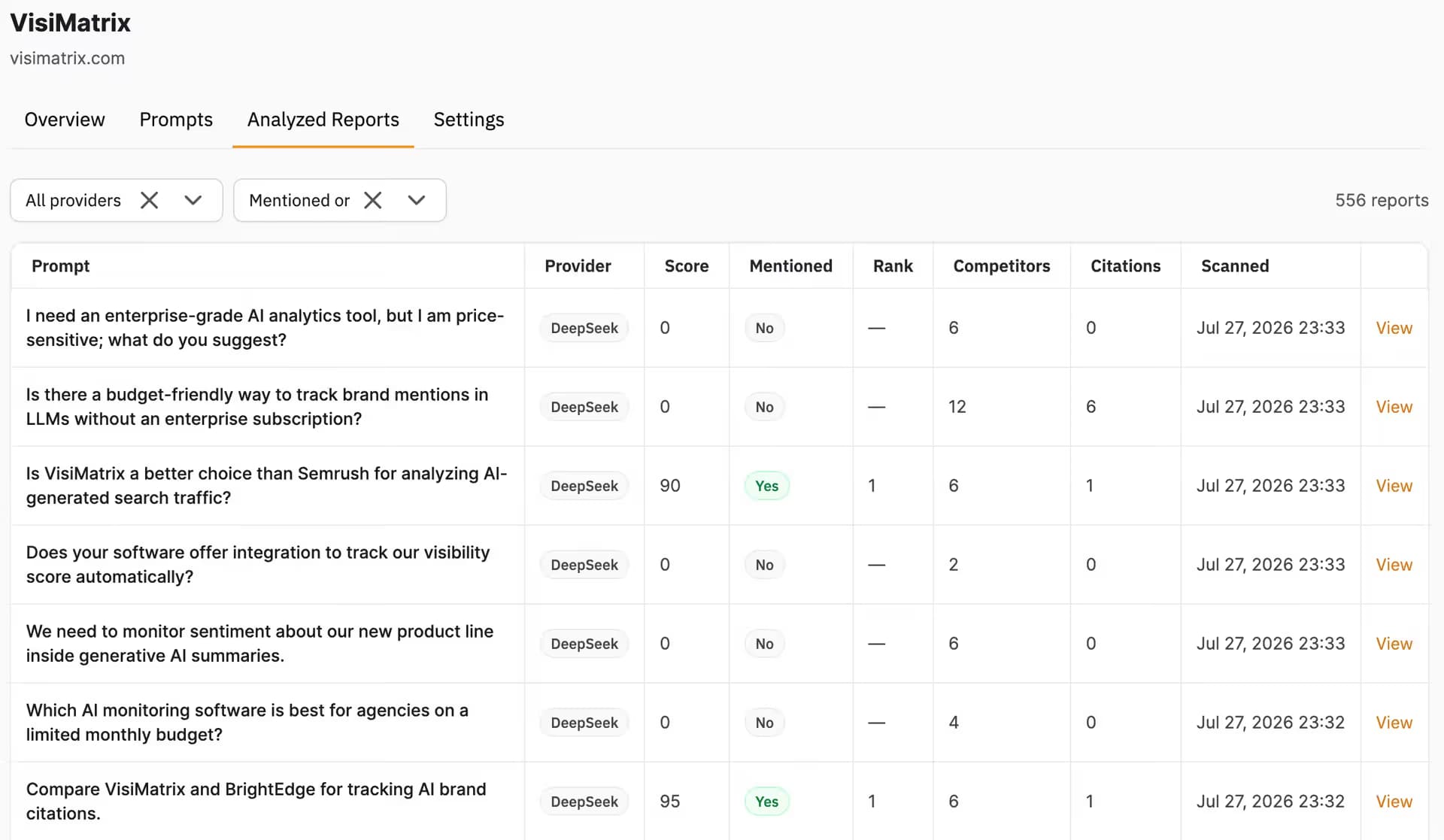Viewport: 1444px width, 840px height.
Task: Select the prompt about budget-friendly brand mention tracking
Action: (257, 407)
